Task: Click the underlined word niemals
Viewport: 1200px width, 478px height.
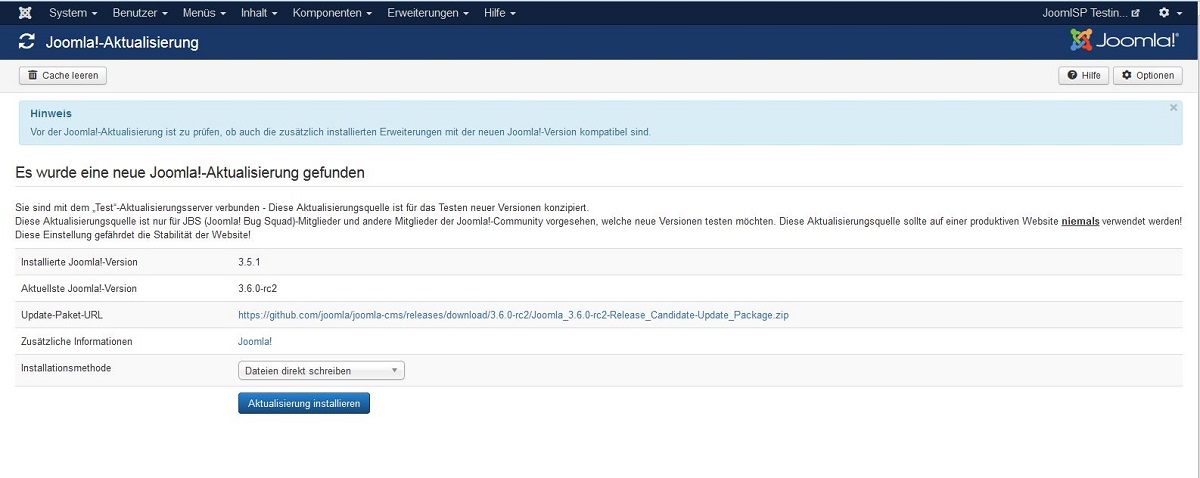Action: point(1080,221)
